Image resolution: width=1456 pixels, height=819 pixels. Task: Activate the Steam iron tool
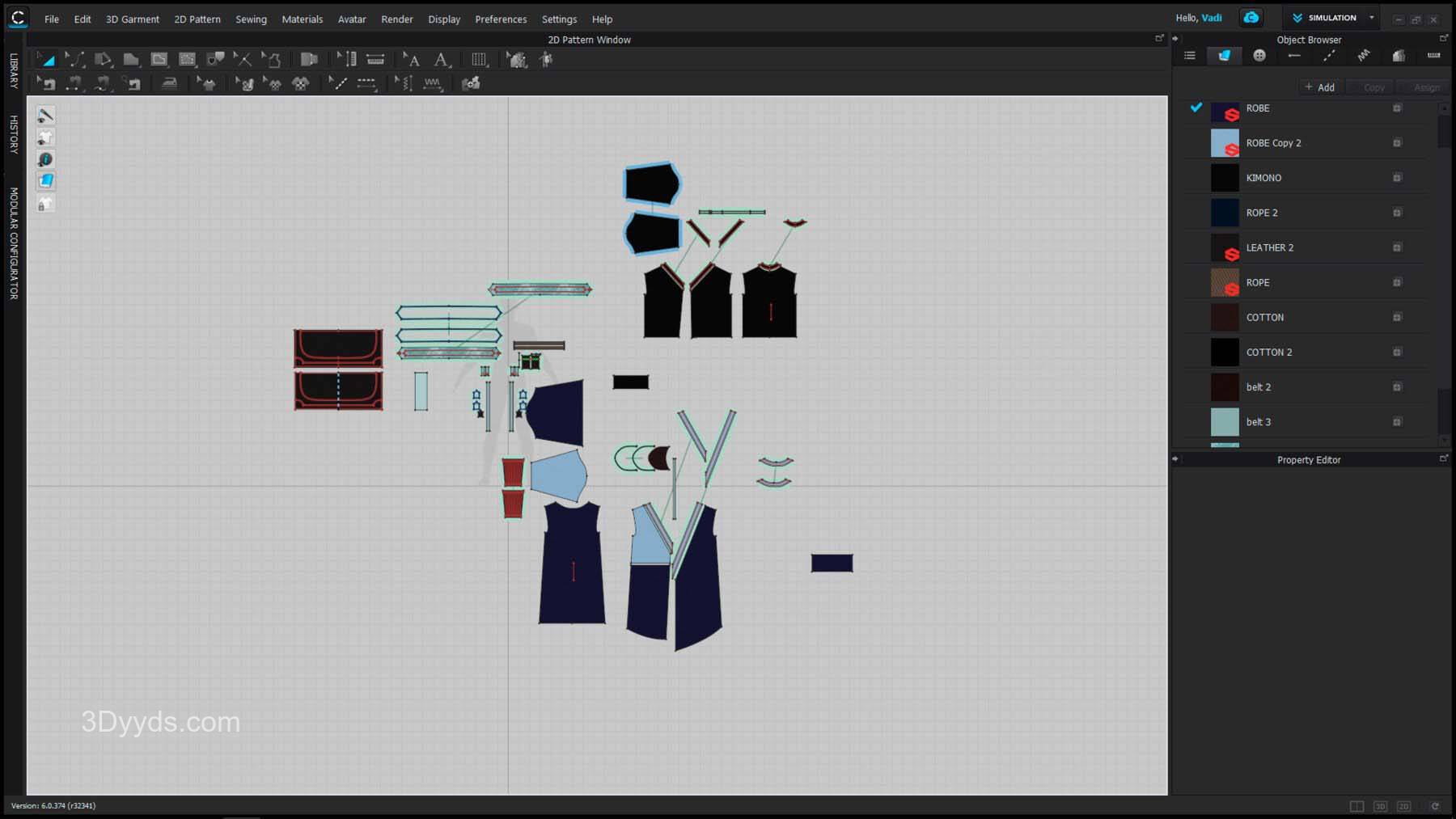[169, 83]
